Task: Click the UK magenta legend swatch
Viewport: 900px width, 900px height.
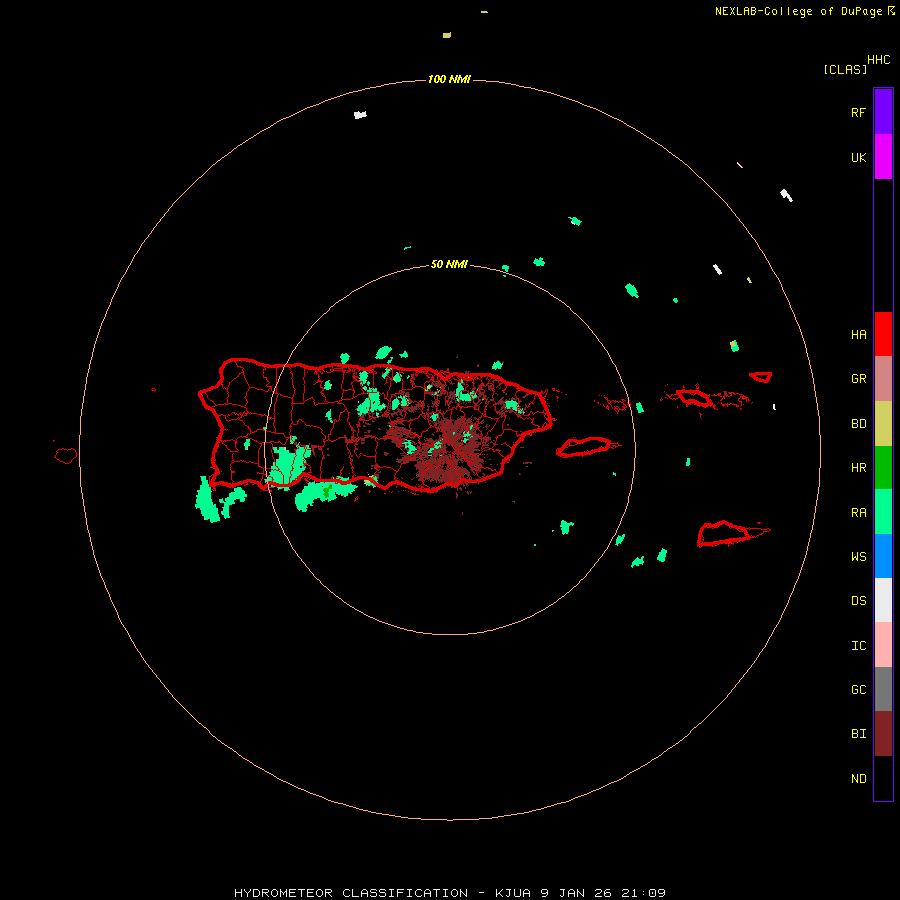Action: [x=883, y=156]
